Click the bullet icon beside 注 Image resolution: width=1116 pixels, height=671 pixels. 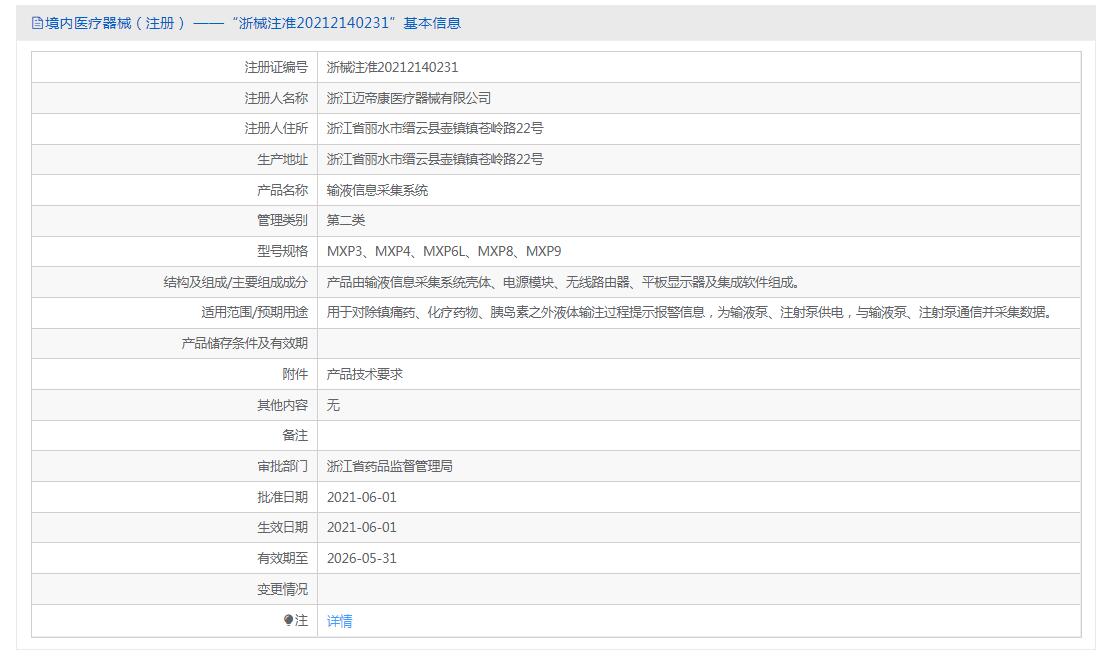click(x=288, y=620)
